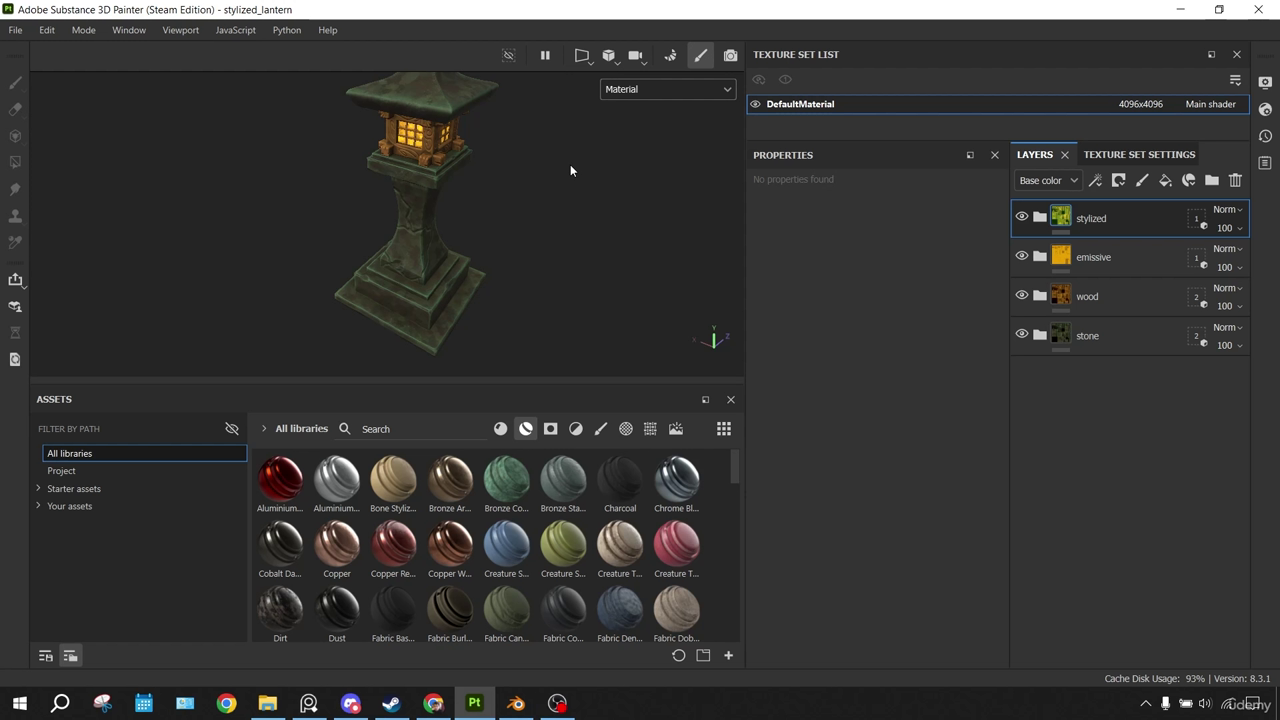Switch to Texture Set Settings tab

point(1139,155)
